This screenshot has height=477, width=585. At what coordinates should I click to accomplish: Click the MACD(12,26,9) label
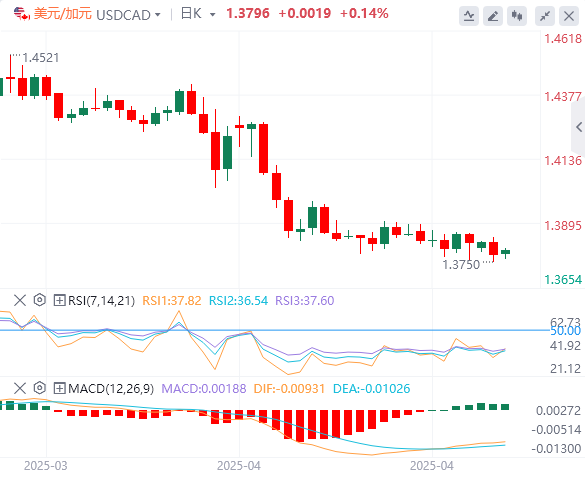click(x=111, y=389)
